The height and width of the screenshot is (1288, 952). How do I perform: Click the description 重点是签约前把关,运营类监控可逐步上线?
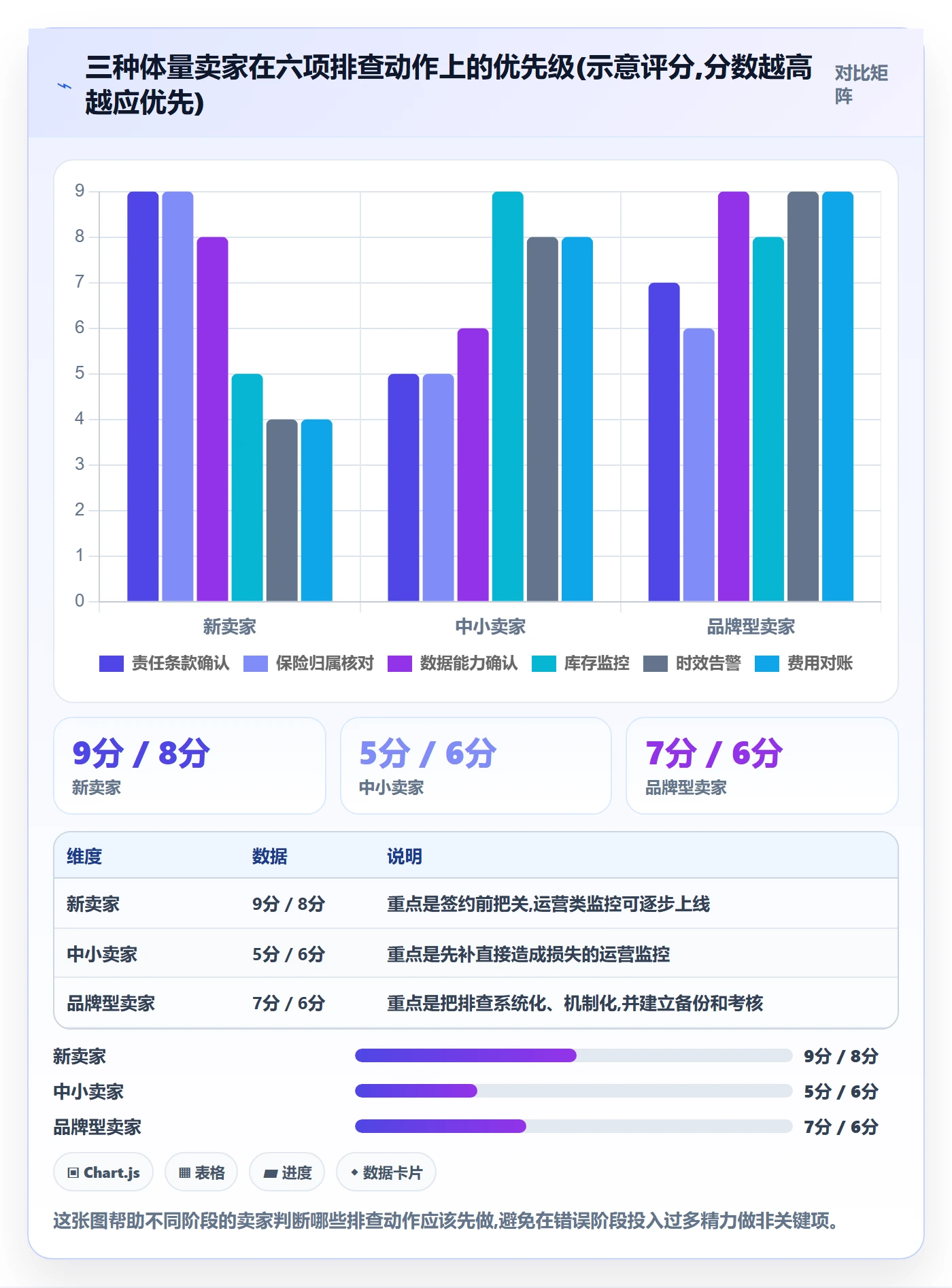(548, 904)
